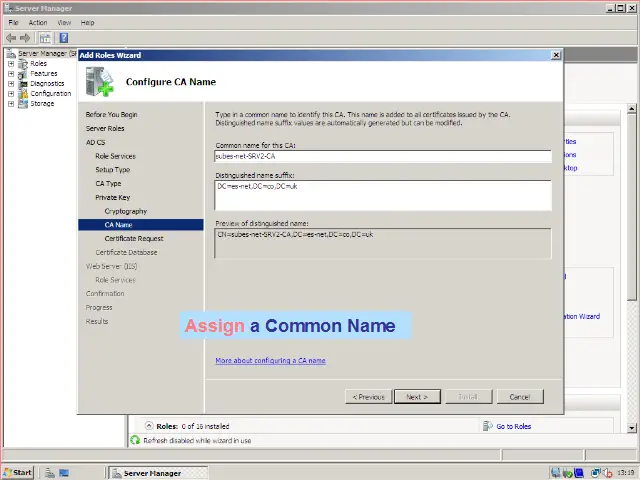640x480 pixels.
Task: Go to Server Roles wizard step
Action: point(105,129)
